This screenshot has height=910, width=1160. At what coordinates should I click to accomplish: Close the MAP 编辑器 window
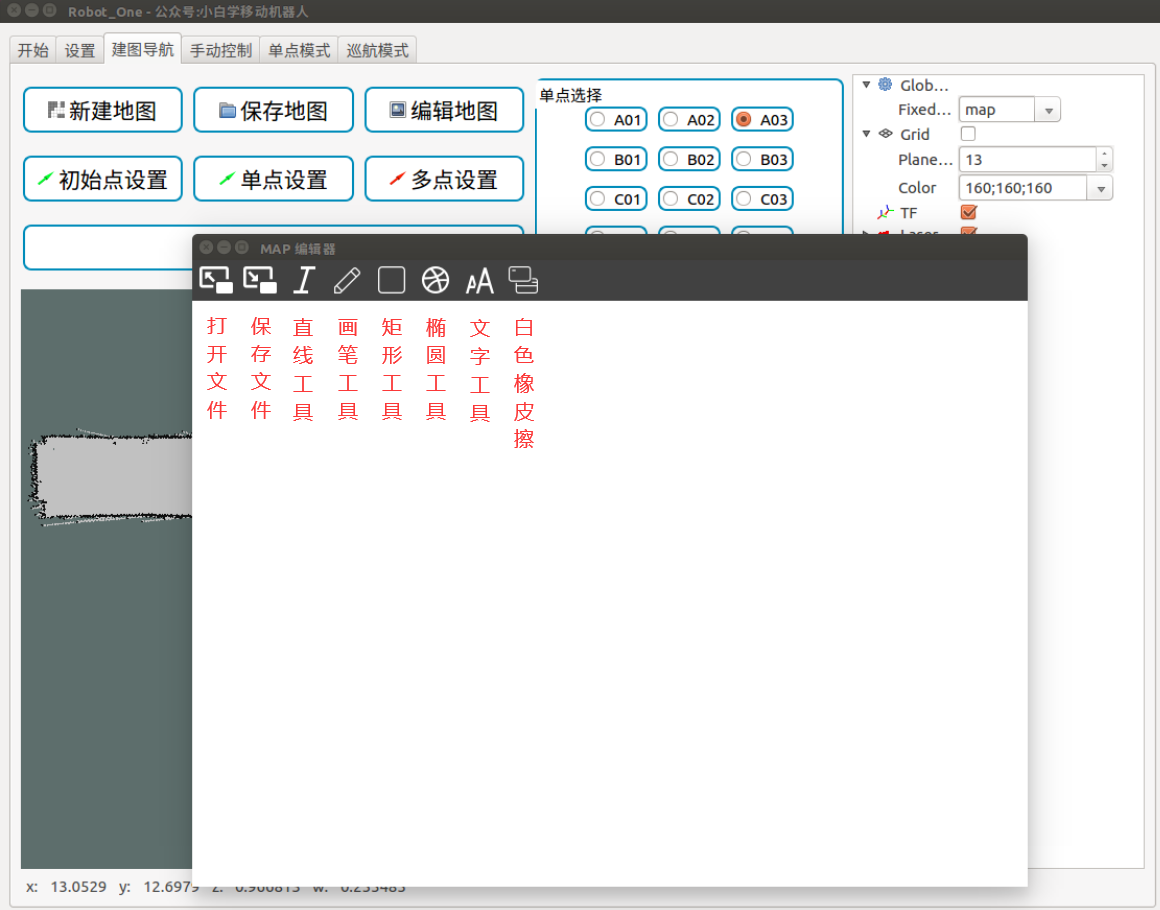coord(206,248)
